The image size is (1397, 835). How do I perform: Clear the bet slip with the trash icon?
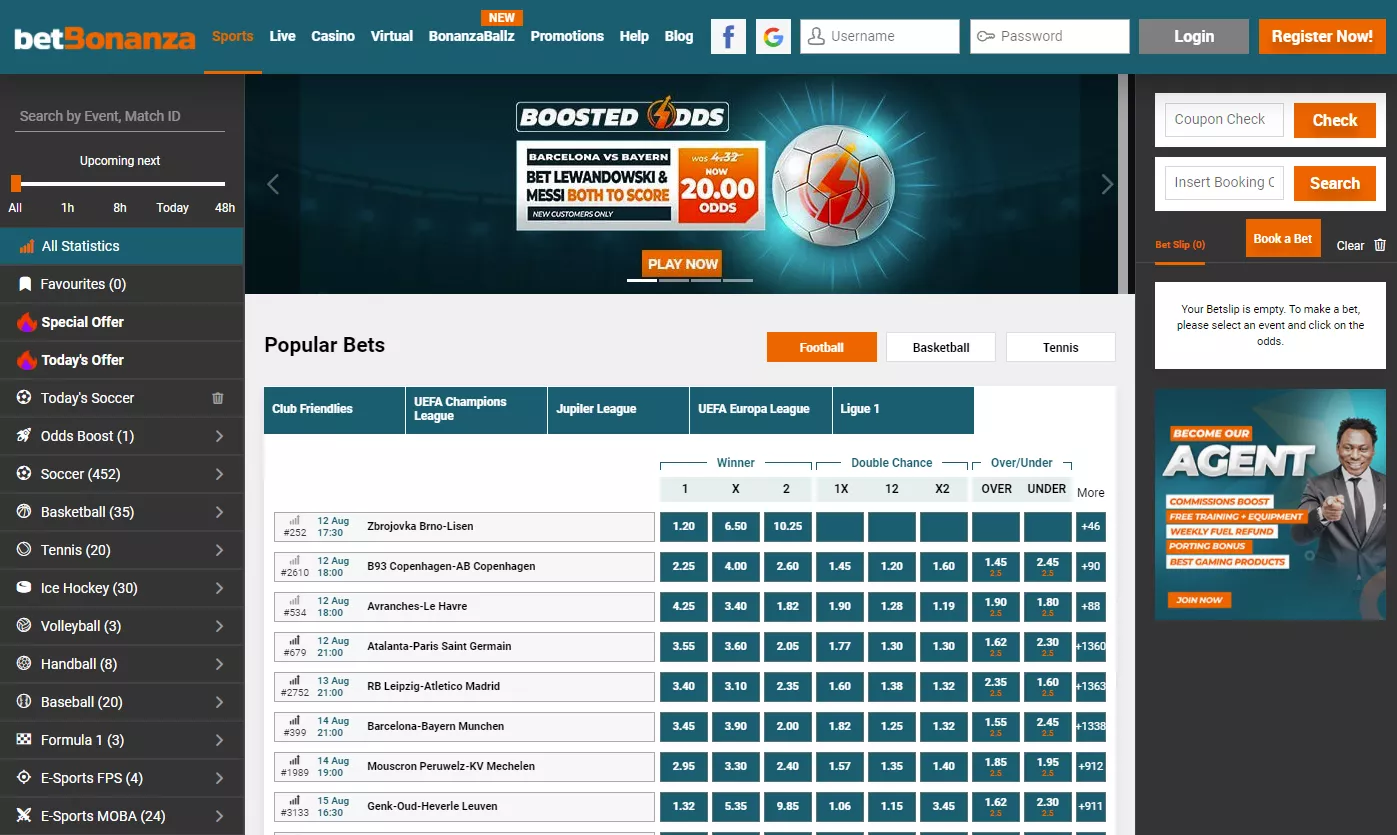(x=1380, y=244)
